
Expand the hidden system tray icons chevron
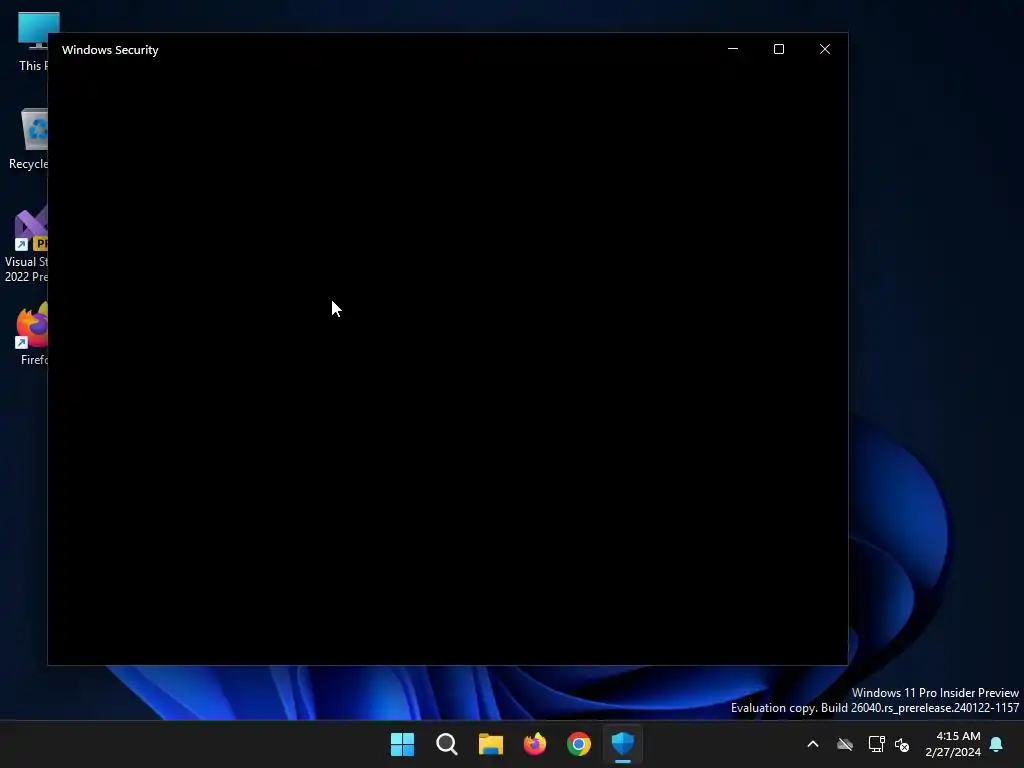click(x=813, y=744)
